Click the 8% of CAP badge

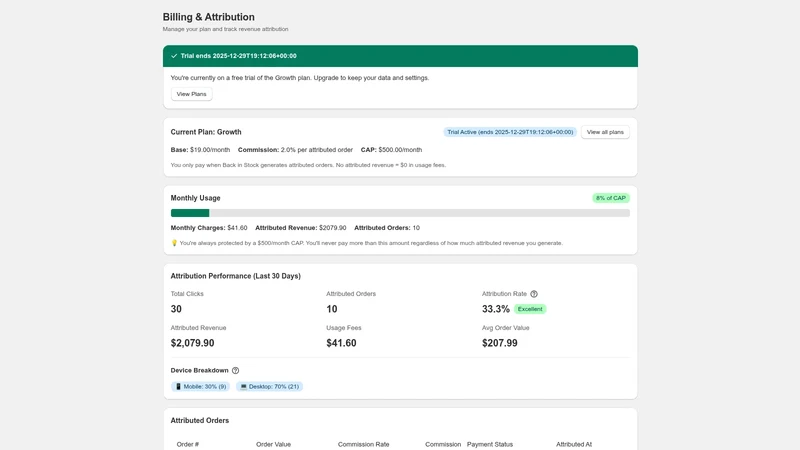tap(611, 198)
